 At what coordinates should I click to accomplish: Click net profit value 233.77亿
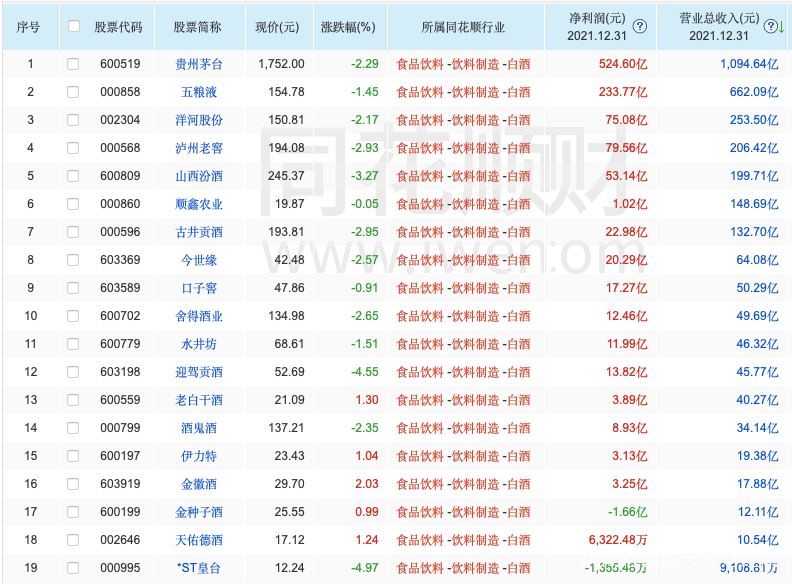pyautogui.click(x=623, y=92)
